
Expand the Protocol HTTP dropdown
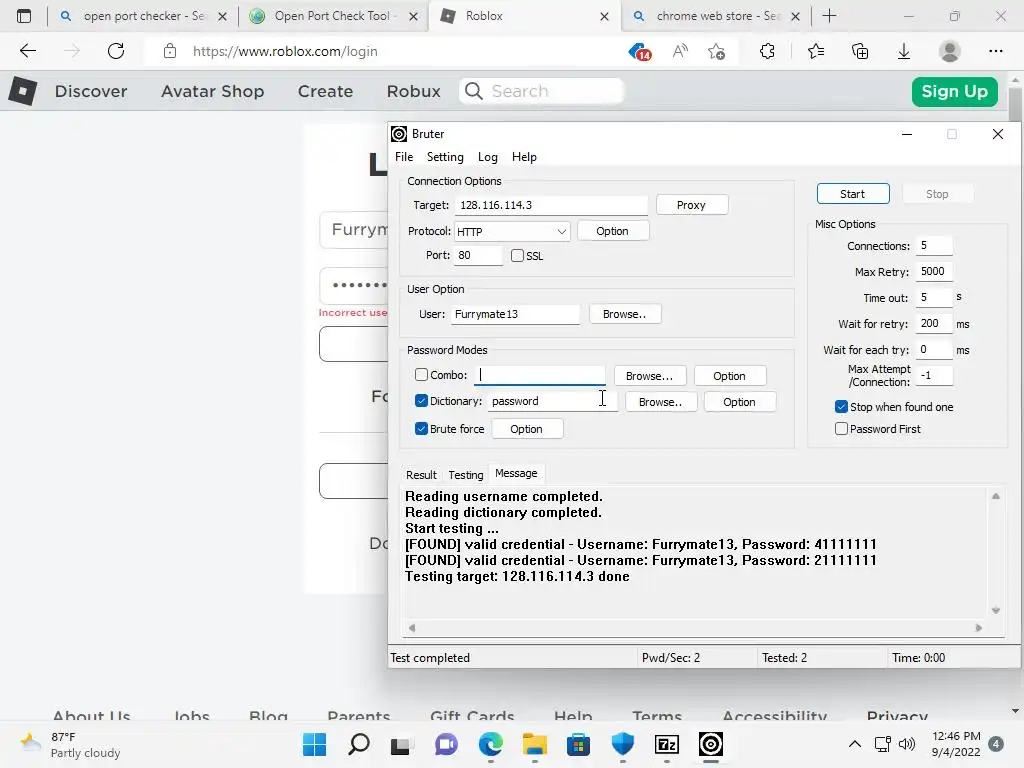(x=561, y=232)
